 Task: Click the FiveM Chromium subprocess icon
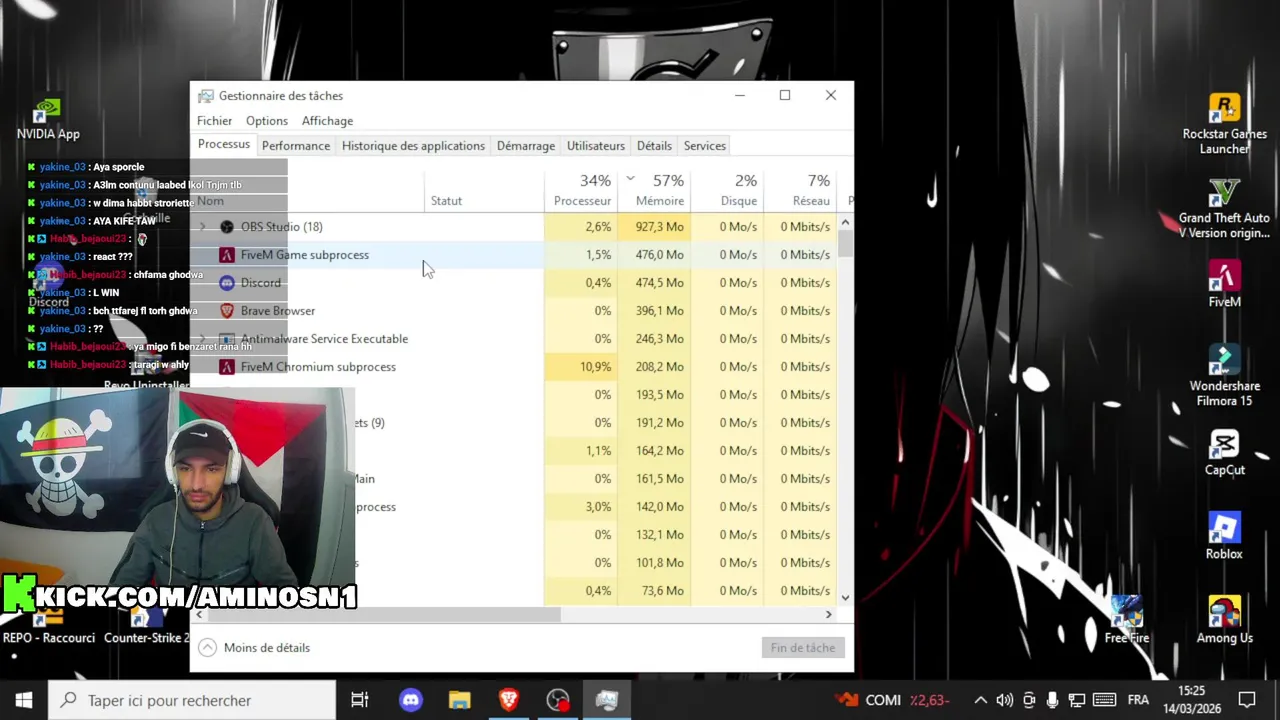coord(227,367)
